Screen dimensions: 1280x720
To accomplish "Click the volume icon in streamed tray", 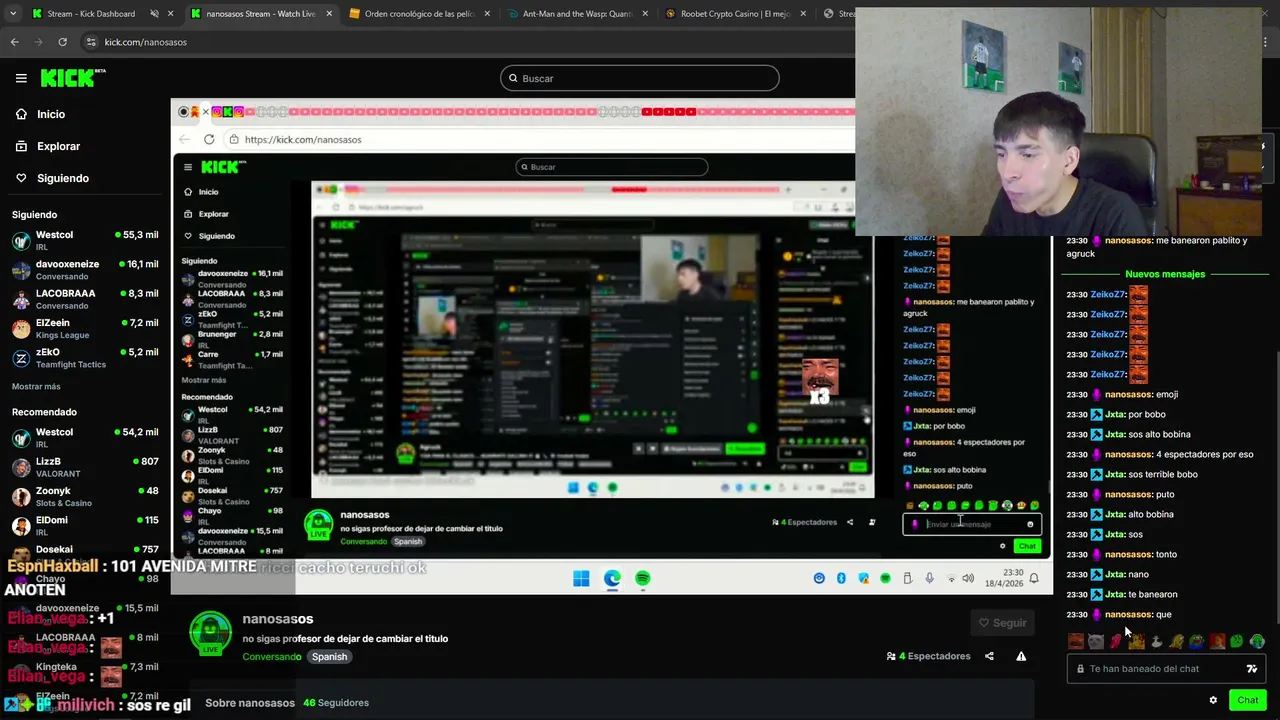I will [968, 578].
